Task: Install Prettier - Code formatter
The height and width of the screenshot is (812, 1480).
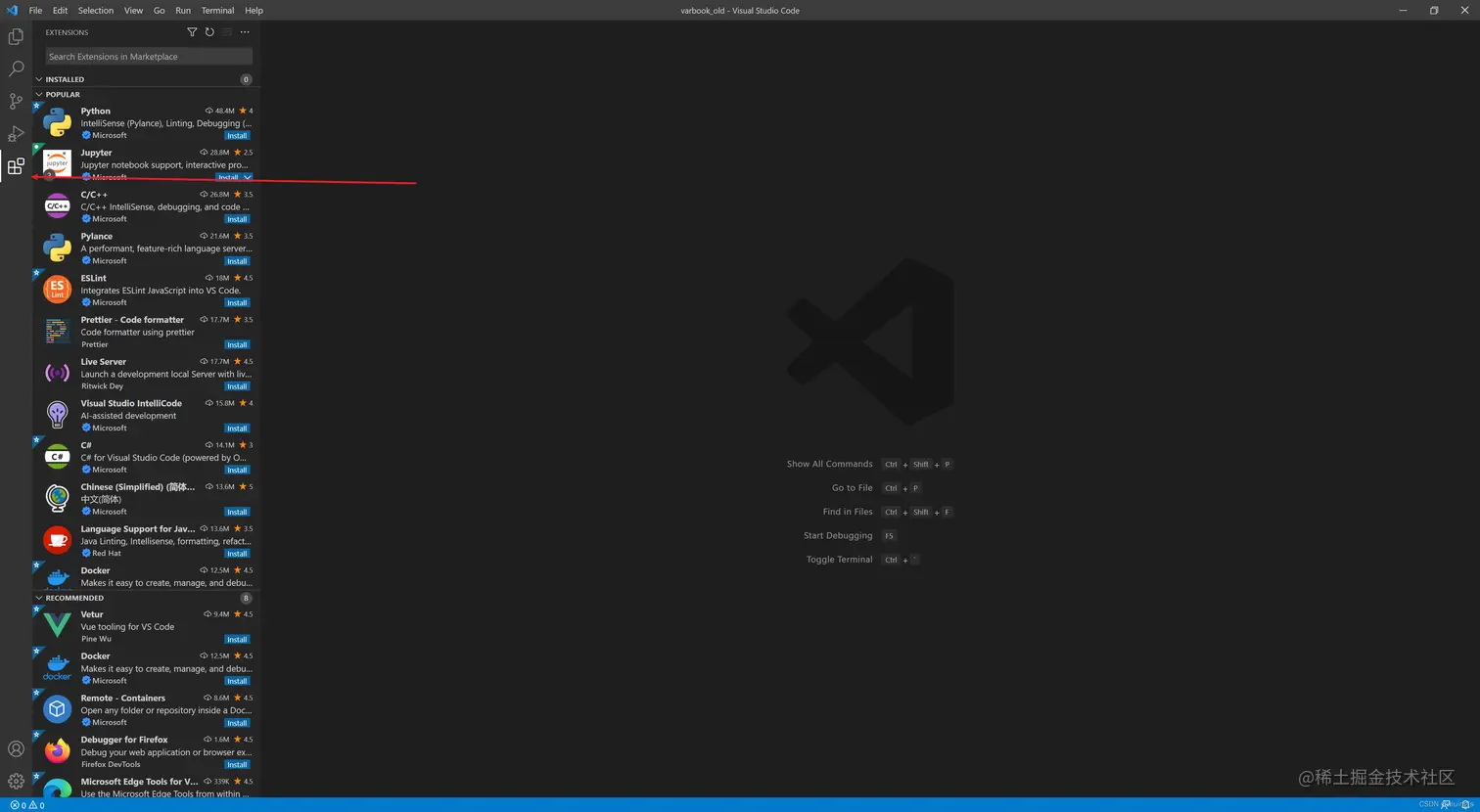Action: 237,344
